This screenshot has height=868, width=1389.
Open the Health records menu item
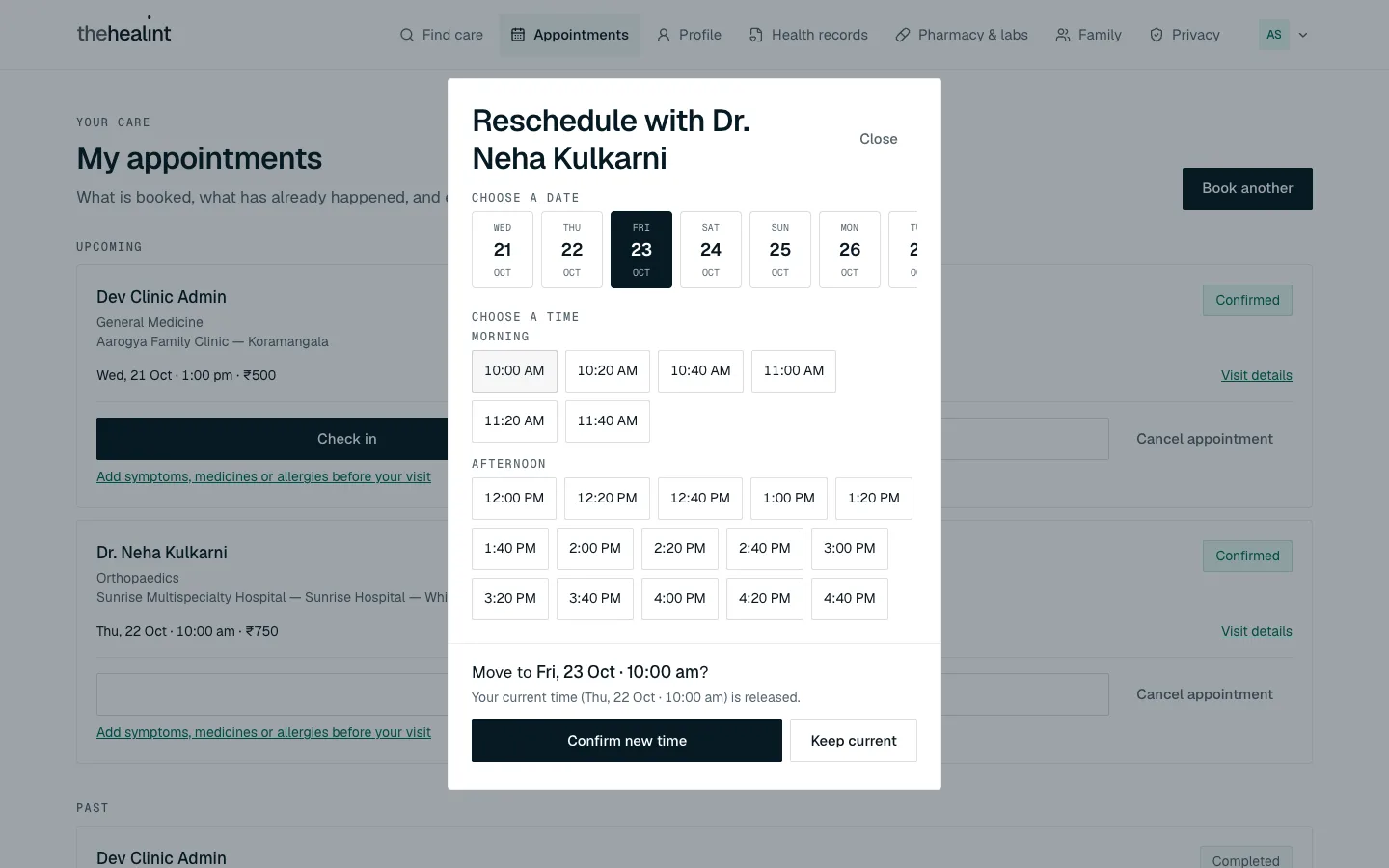[x=808, y=35]
